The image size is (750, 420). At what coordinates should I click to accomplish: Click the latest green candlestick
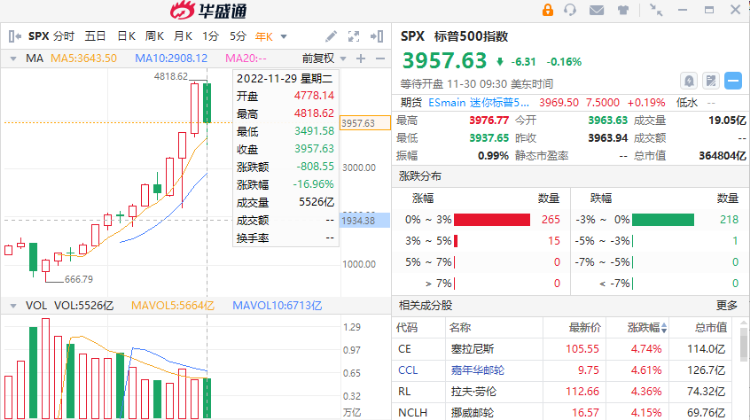coord(207,103)
